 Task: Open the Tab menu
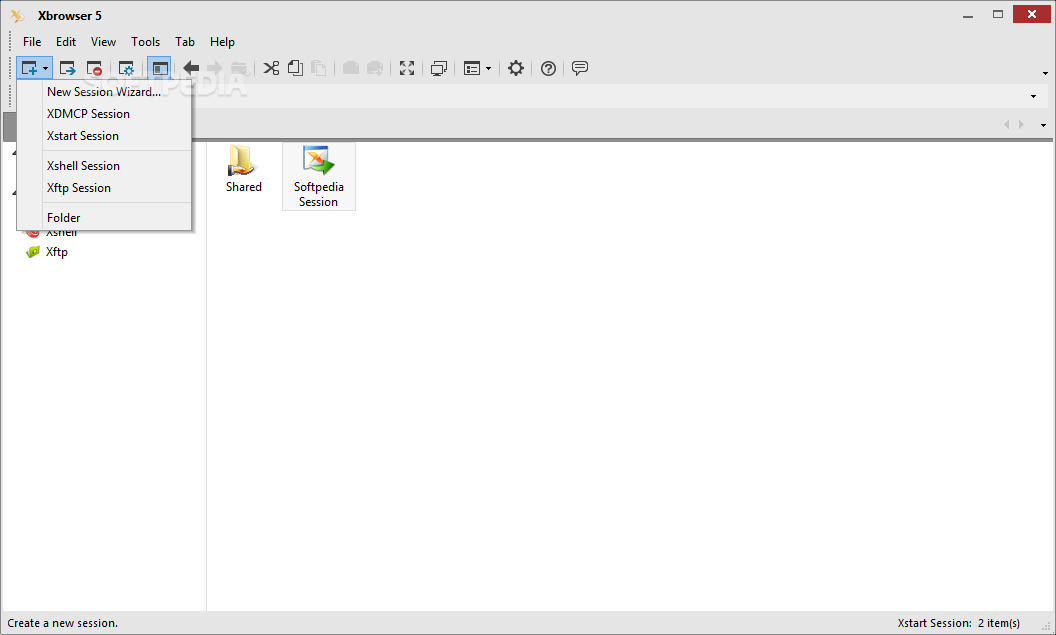pyautogui.click(x=185, y=42)
